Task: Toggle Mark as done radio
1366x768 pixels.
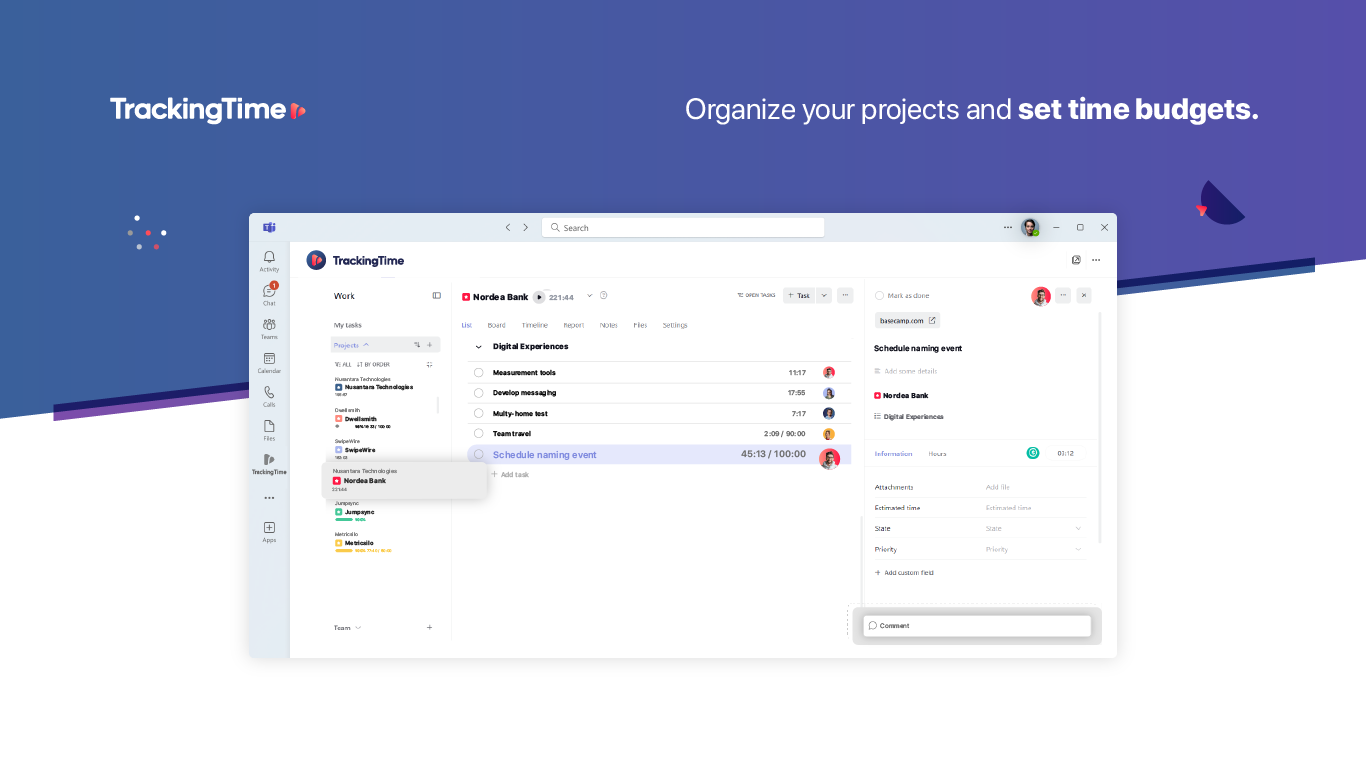Action: point(880,296)
